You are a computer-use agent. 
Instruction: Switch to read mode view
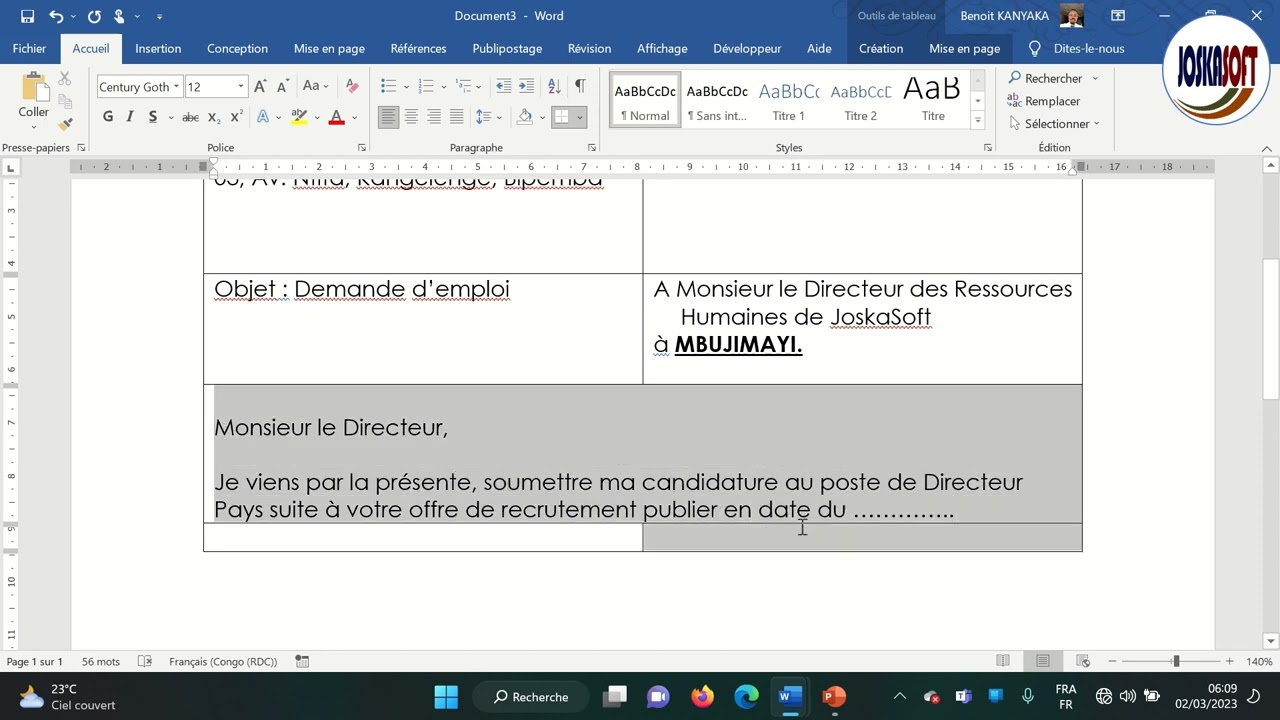click(x=1003, y=661)
